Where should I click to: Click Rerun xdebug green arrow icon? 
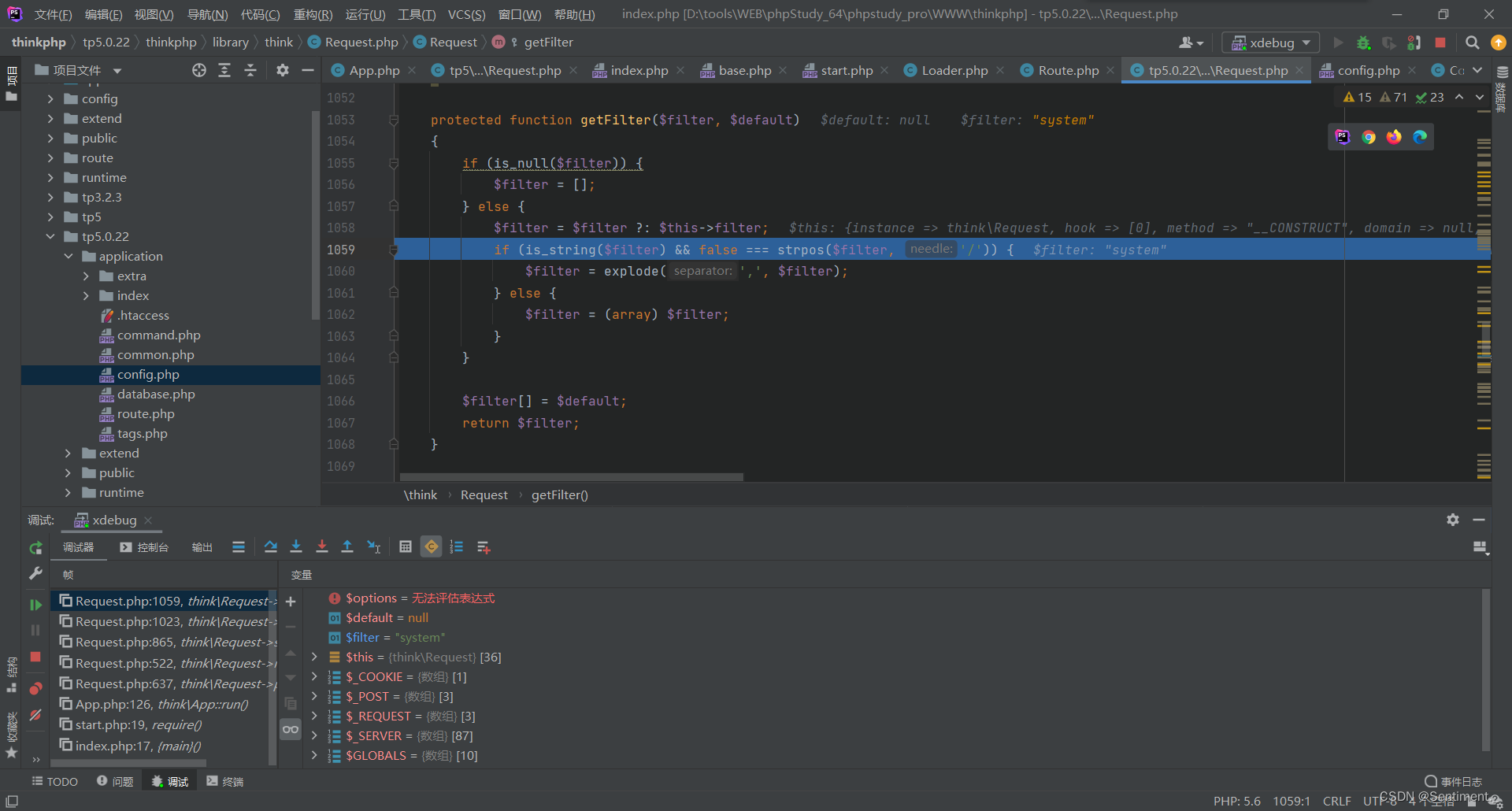(35, 547)
